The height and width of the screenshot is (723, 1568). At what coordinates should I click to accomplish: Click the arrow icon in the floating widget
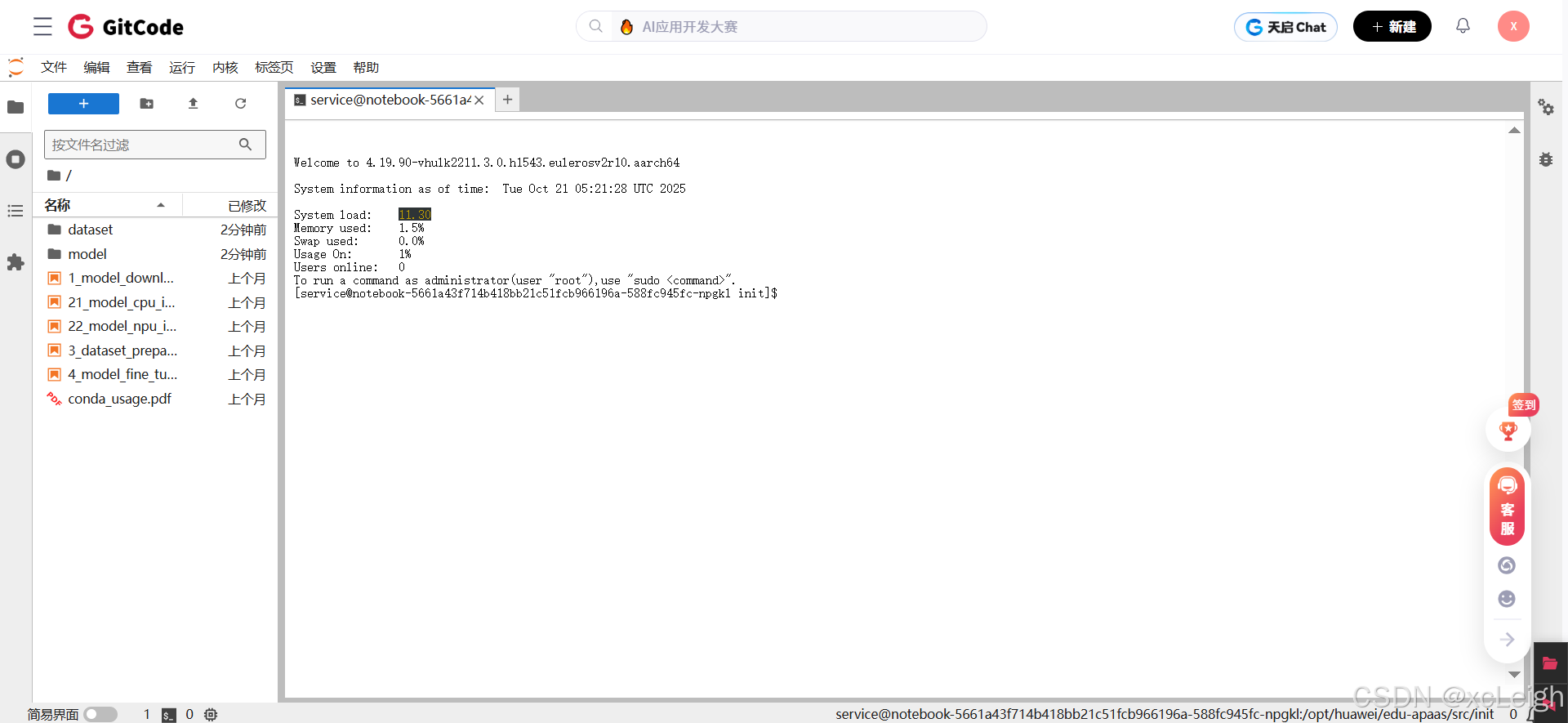[1508, 640]
